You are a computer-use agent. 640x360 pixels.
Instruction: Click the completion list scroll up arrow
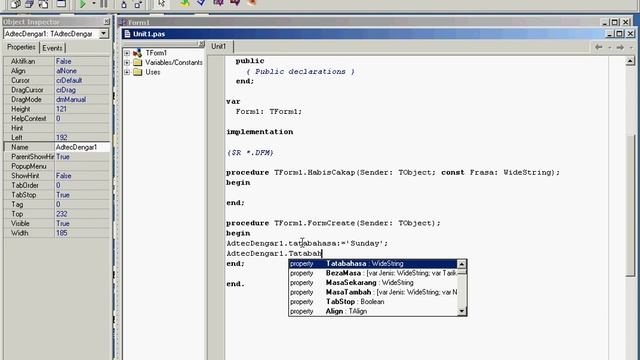tap(462, 264)
